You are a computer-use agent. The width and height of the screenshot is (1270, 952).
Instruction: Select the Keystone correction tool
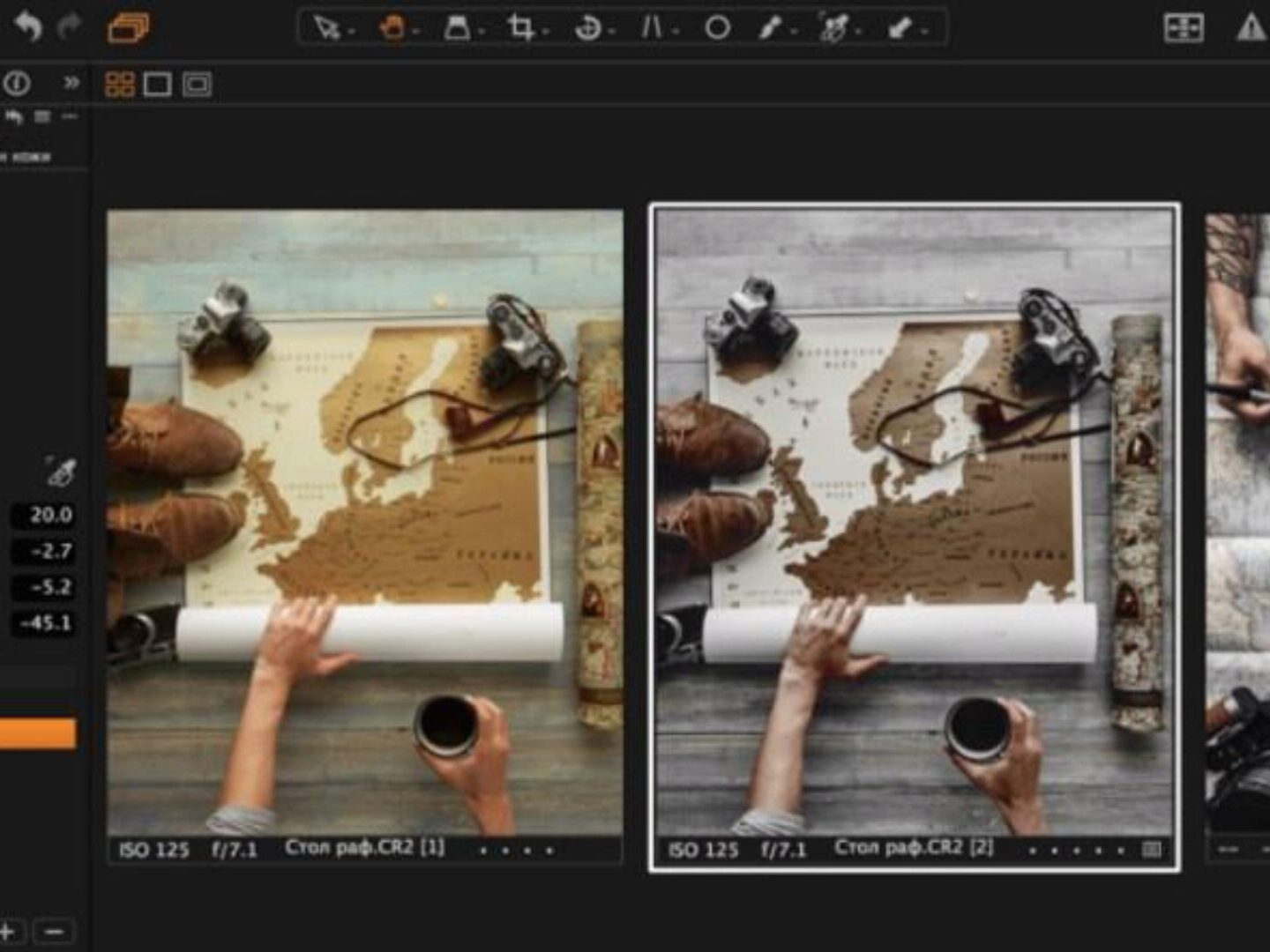tap(651, 28)
